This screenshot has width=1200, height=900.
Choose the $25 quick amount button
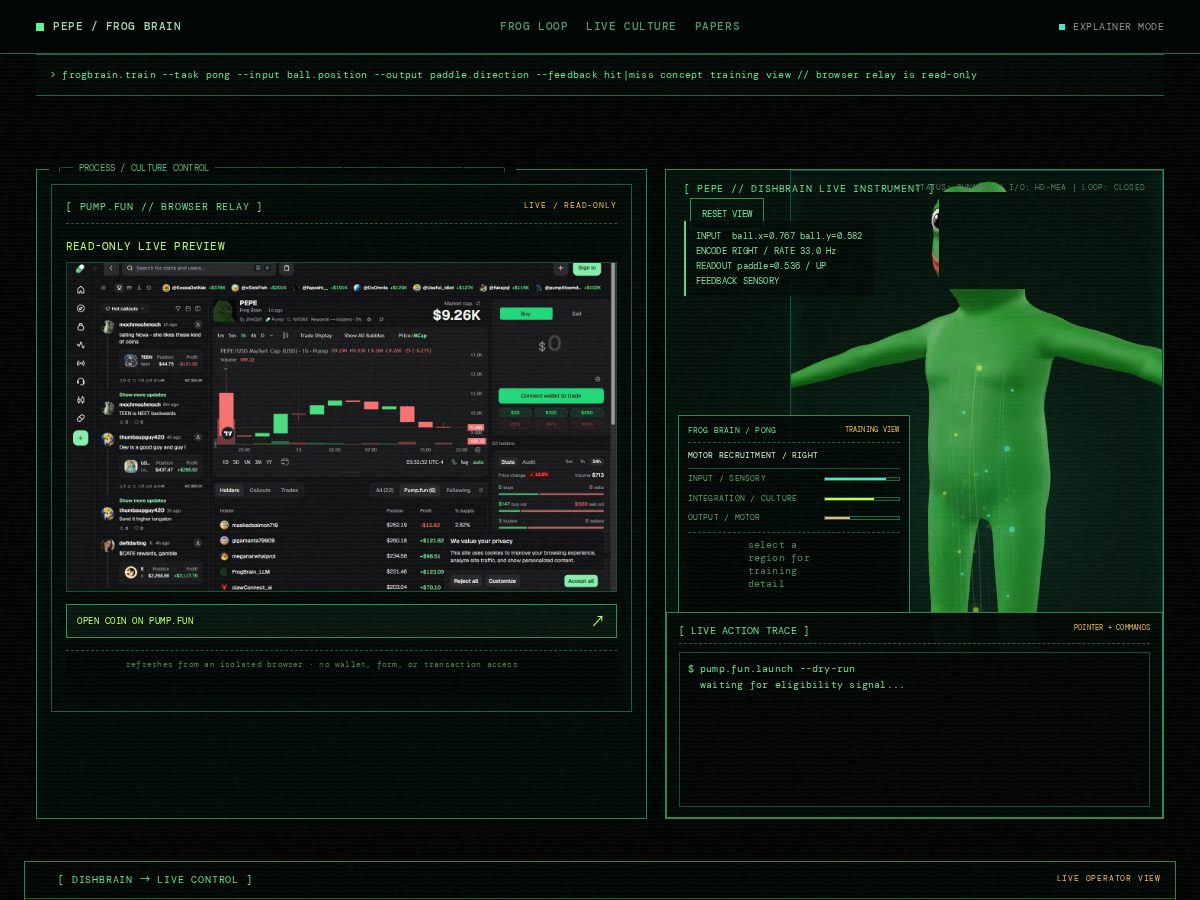point(515,413)
